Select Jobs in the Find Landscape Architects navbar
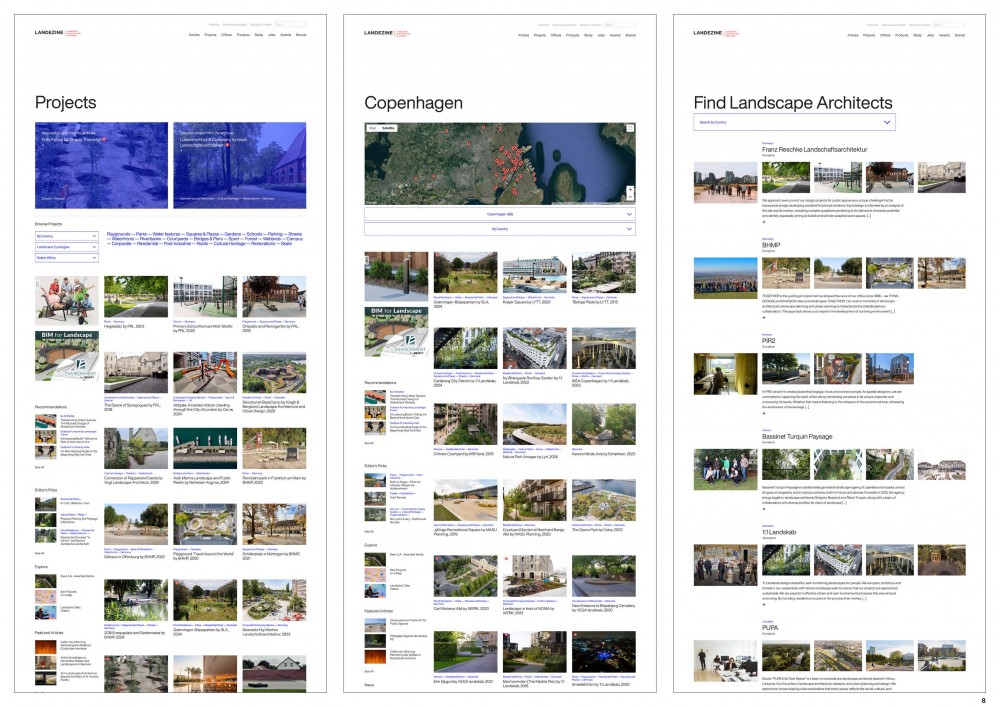 (930, 35)
